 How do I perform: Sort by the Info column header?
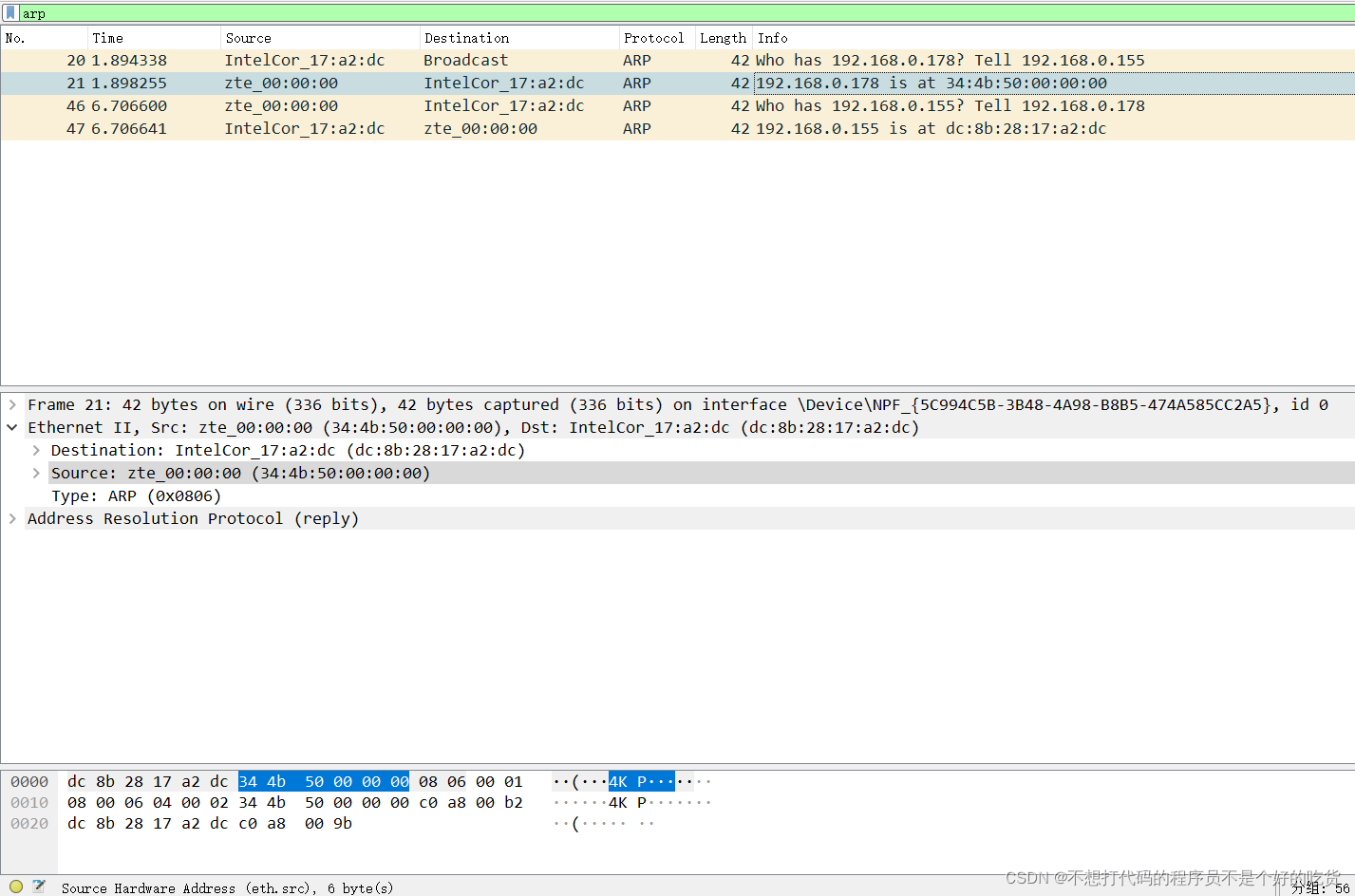[x=1054, y=38]
